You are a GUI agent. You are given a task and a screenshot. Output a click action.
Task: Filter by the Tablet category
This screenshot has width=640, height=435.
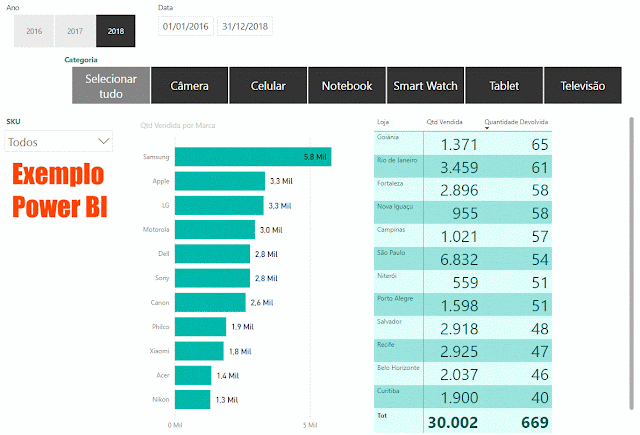[504, 86]
